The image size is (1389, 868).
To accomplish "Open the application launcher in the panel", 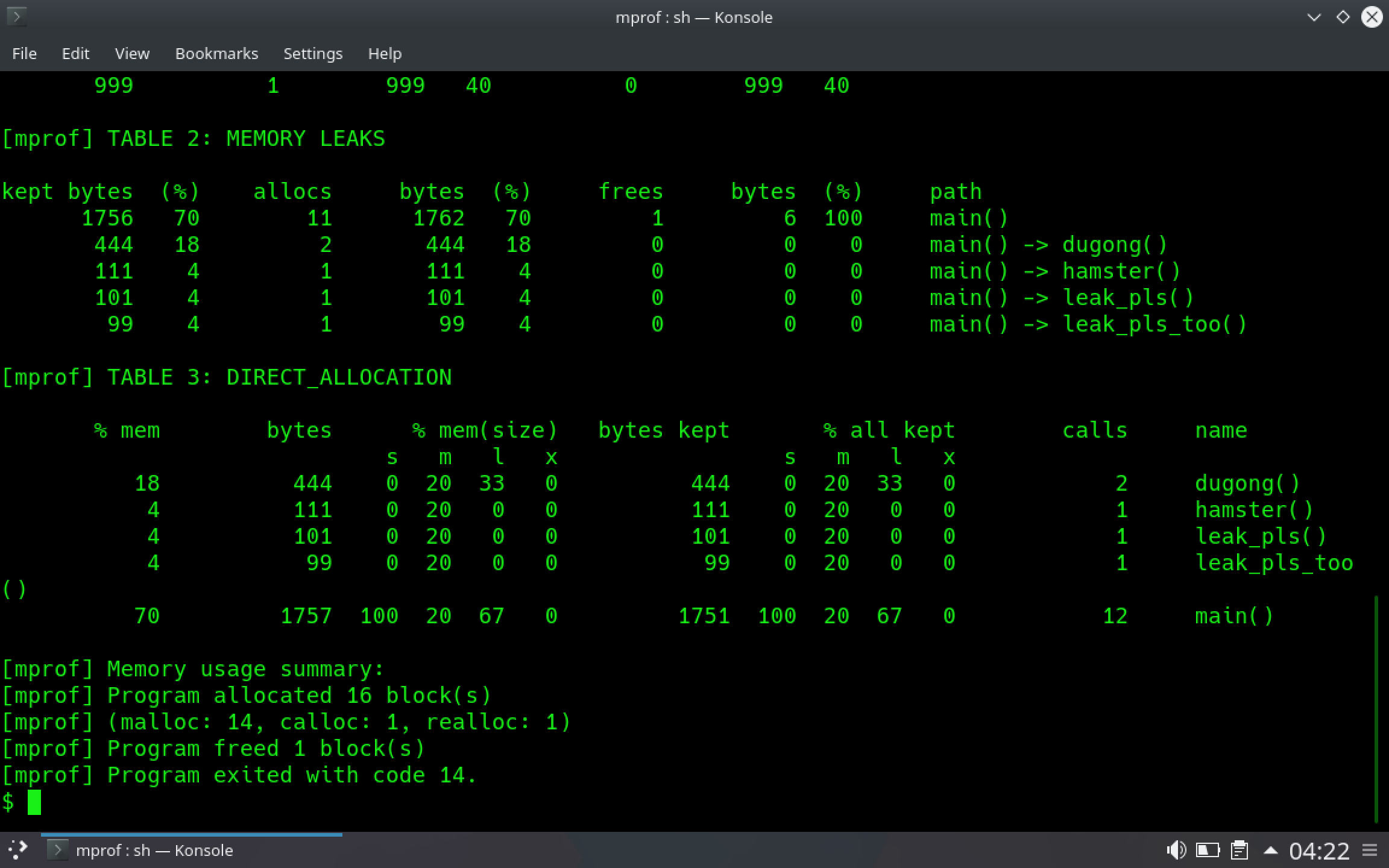I will (18, 850).
